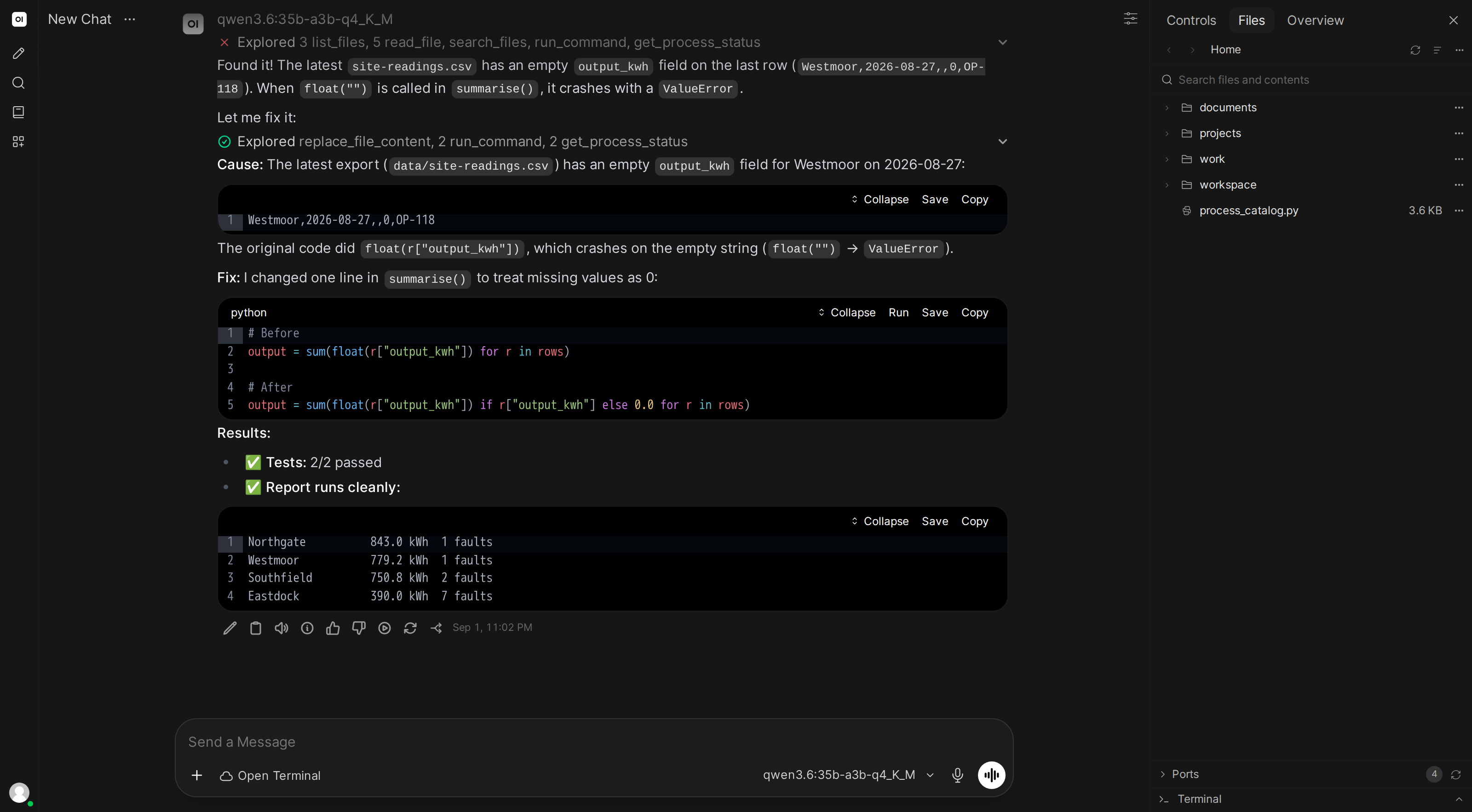Viewport: 1472px width, 812px height.
Task: Switch to the Controls tab
Action: (x=1191, y=20)
